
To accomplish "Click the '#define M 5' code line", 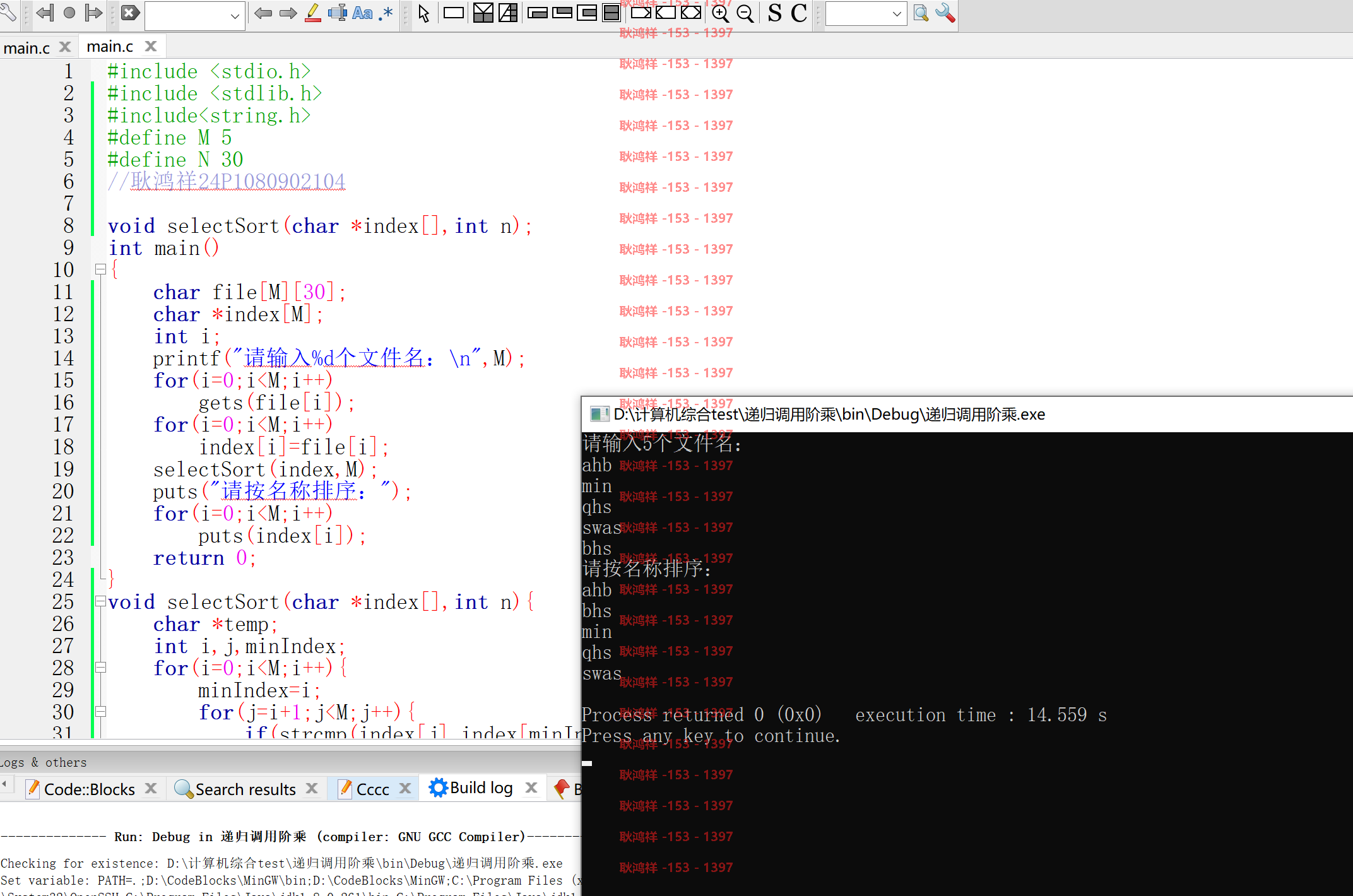I will point(170,138).
